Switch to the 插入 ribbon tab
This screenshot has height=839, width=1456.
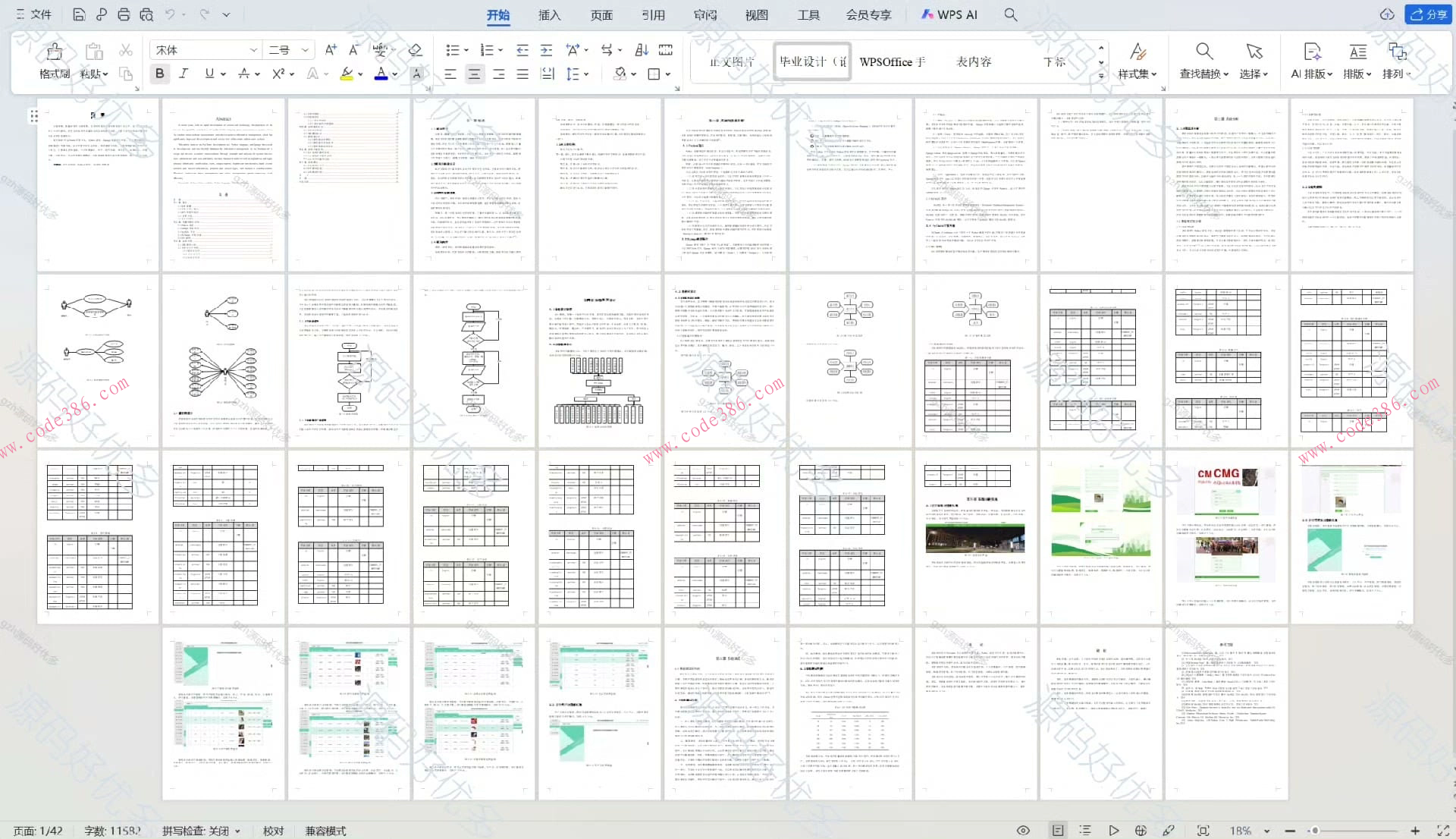coord(549,14)
